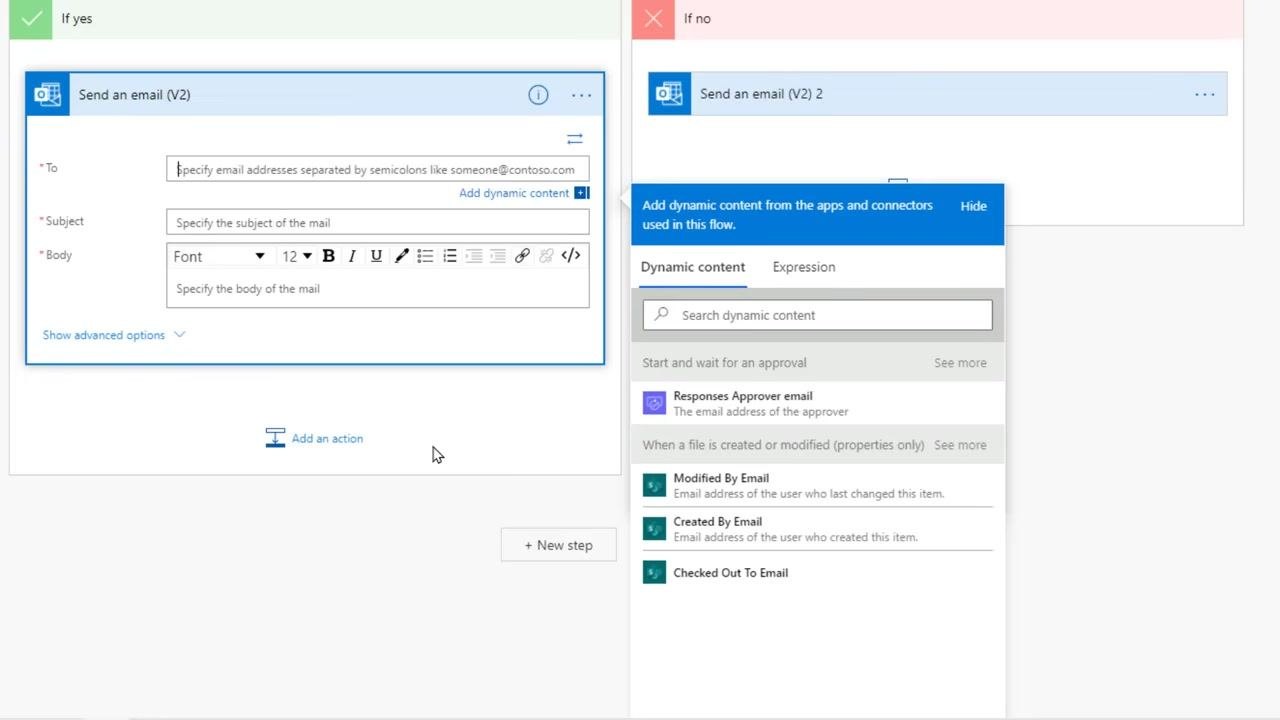Screen dimensions: 1280x720
Task: Open ellipsis menu of Send an email (V2) 2
Action: coord(1205,95)
